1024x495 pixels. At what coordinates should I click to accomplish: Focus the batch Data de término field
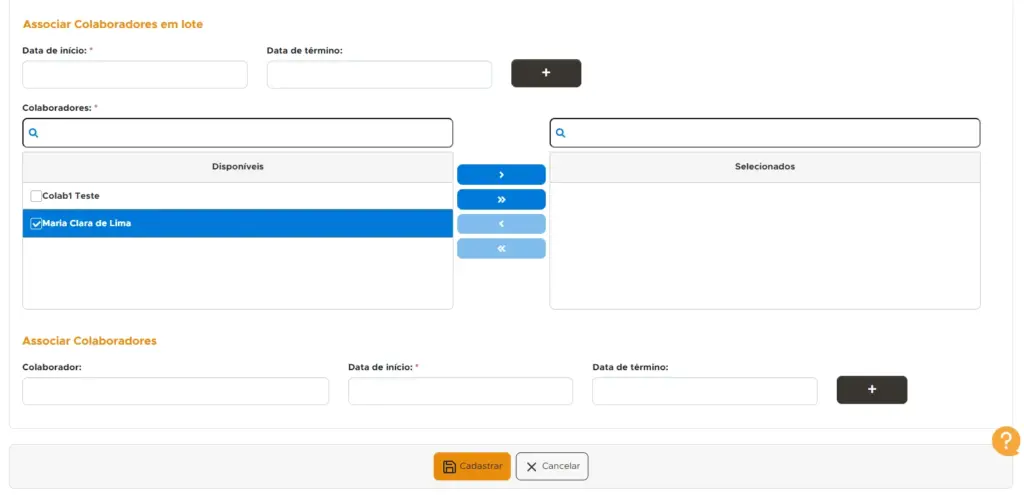pyautogui.click(x=379, y=74)
